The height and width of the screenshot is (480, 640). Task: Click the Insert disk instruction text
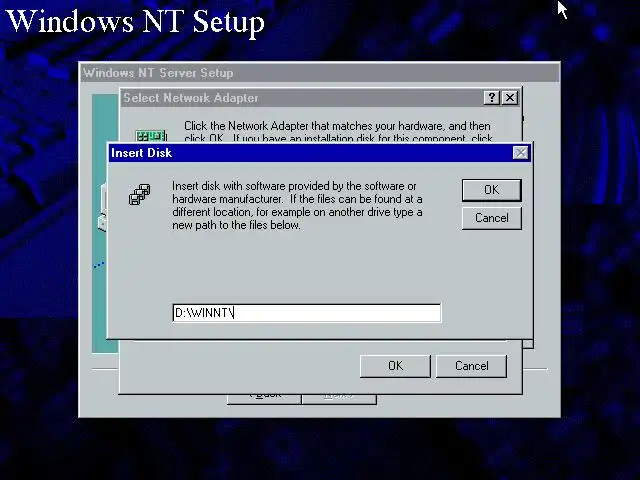[x=297, y=205]
